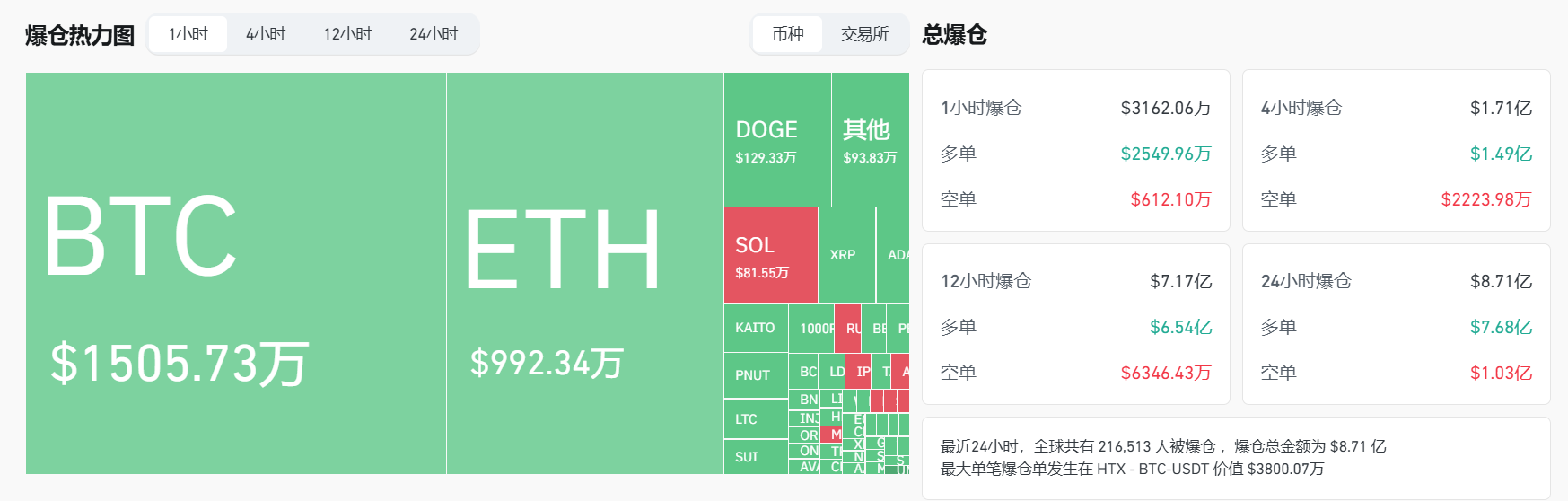The image size is (1568, 501).
Task: Open the ETH heatmap tile
Action: click(585, 274)
